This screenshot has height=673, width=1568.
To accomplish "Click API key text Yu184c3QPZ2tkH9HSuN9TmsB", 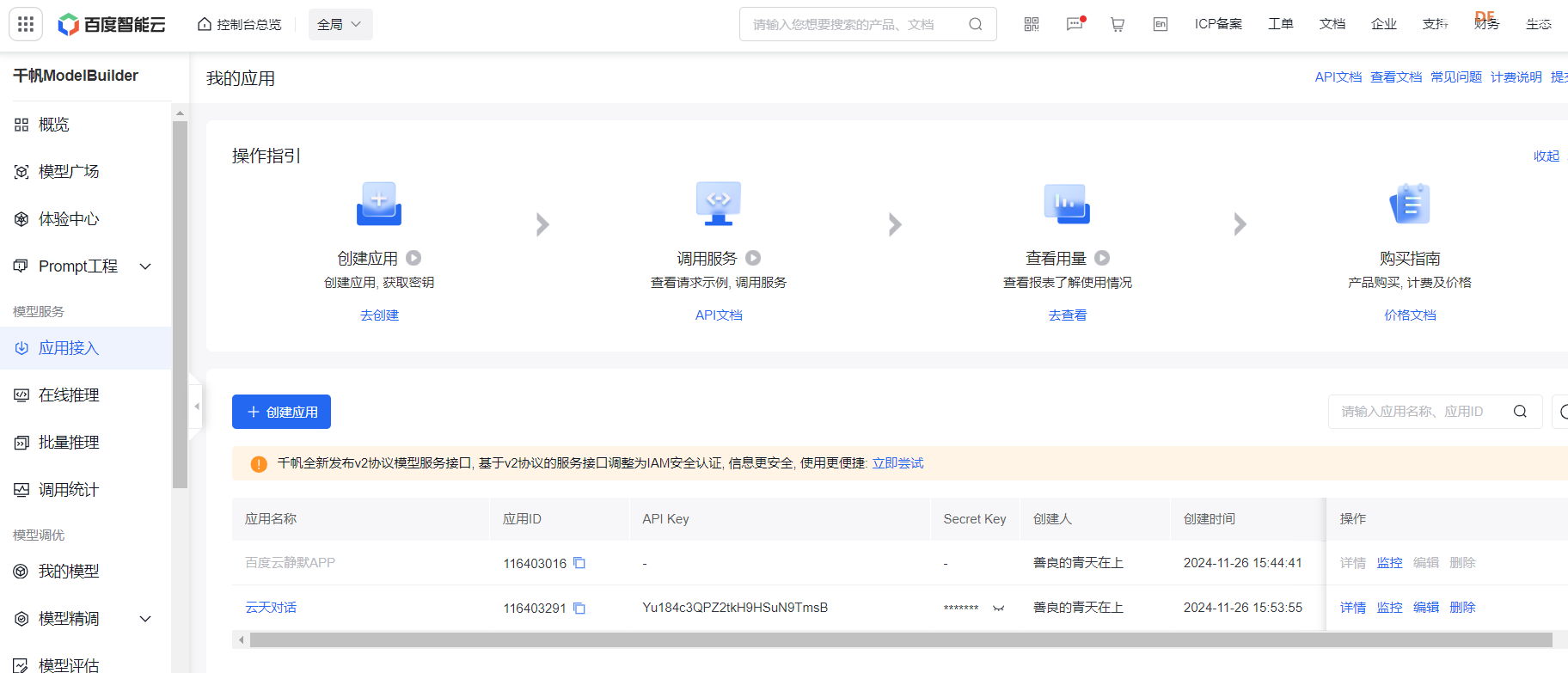I will (735, 608).
